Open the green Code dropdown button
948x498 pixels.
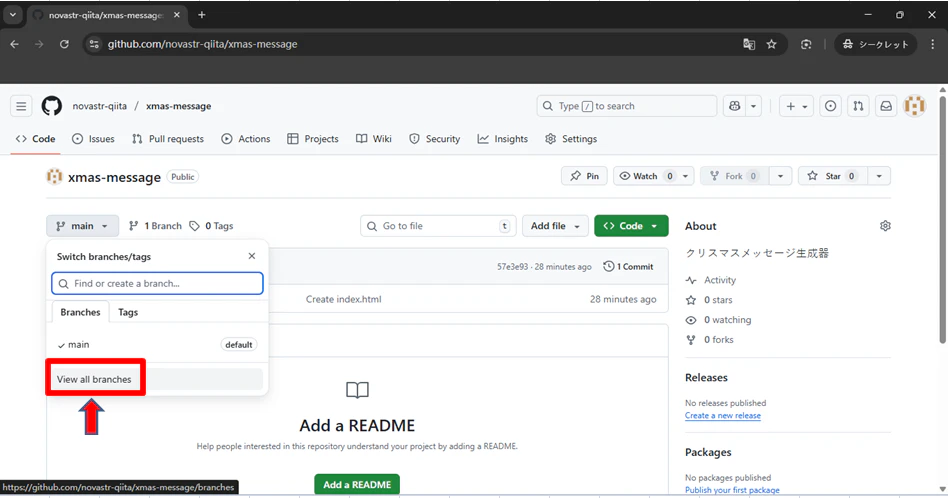[631, 226]
